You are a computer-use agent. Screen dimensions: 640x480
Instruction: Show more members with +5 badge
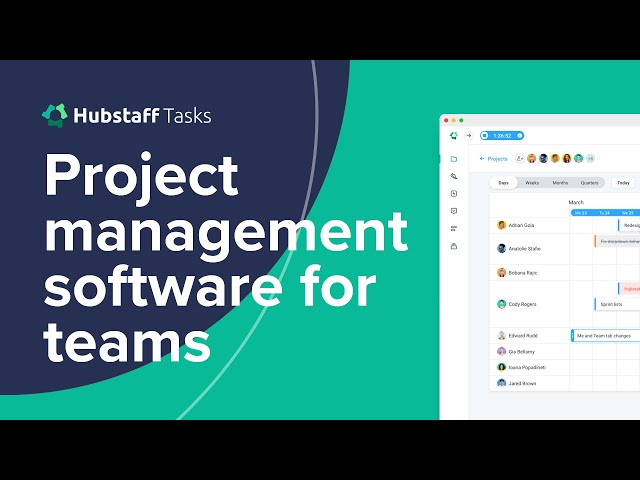pos(590,158)
